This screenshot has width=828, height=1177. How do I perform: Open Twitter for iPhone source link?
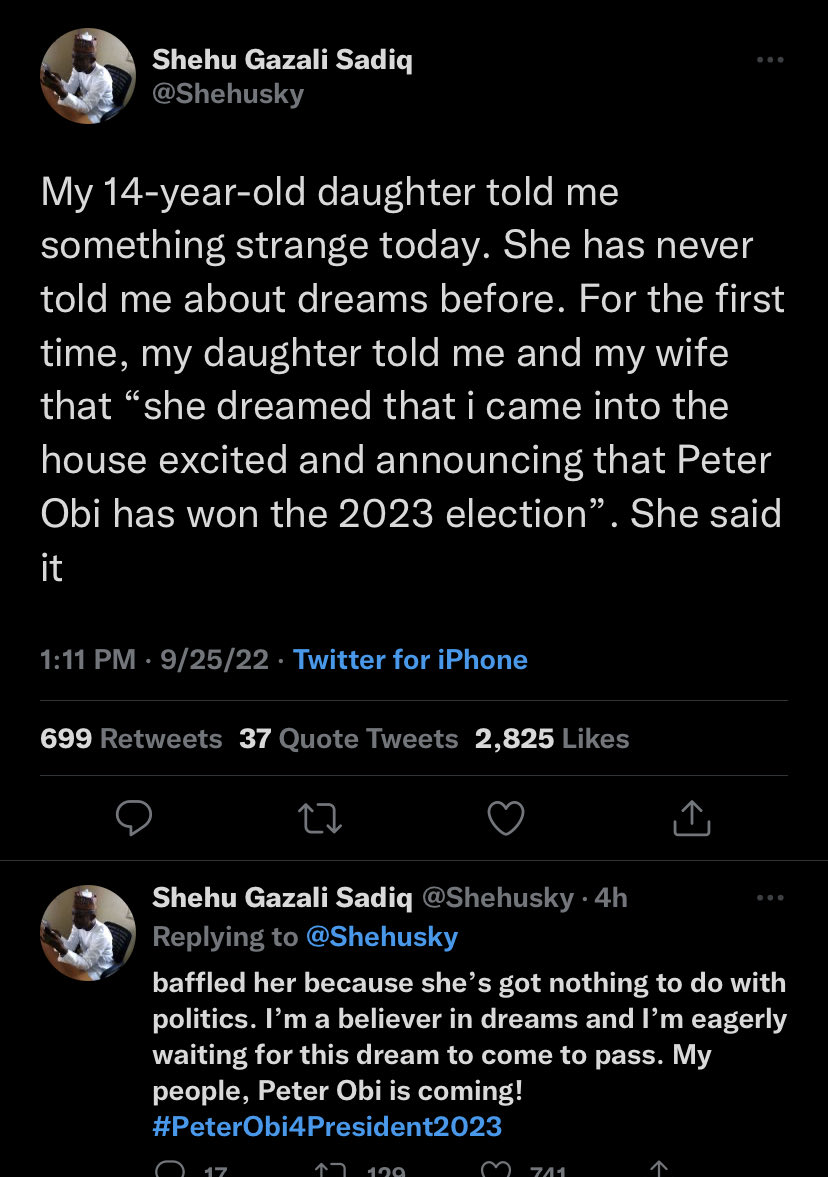[410, 660]
